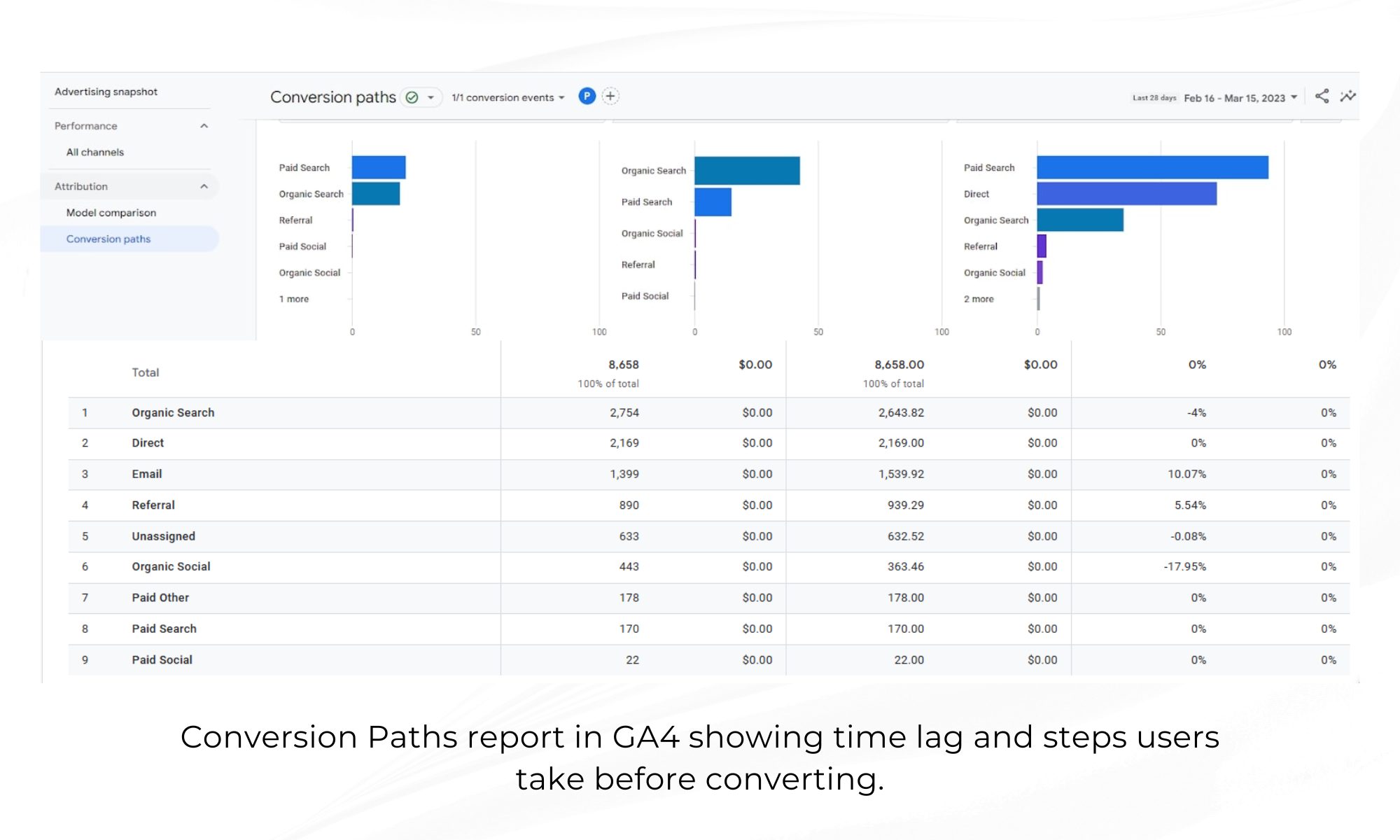Image resolution: width=1400 pixels, height=840 pixels.
Task: Click the green verified checkmark icon
Action: pyautogui.click(x=412, y=97)
